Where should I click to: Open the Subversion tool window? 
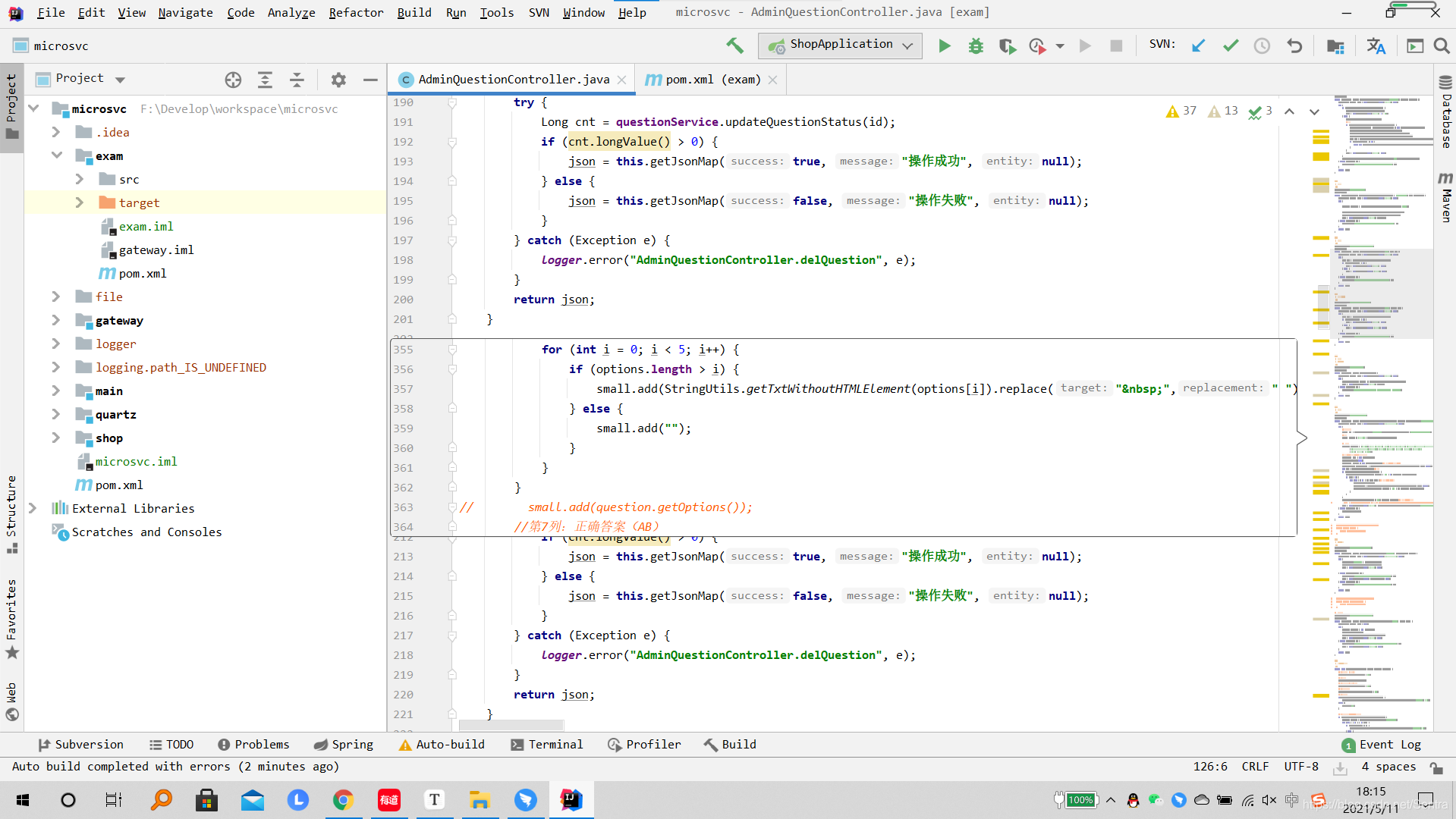tap(80, 745)
